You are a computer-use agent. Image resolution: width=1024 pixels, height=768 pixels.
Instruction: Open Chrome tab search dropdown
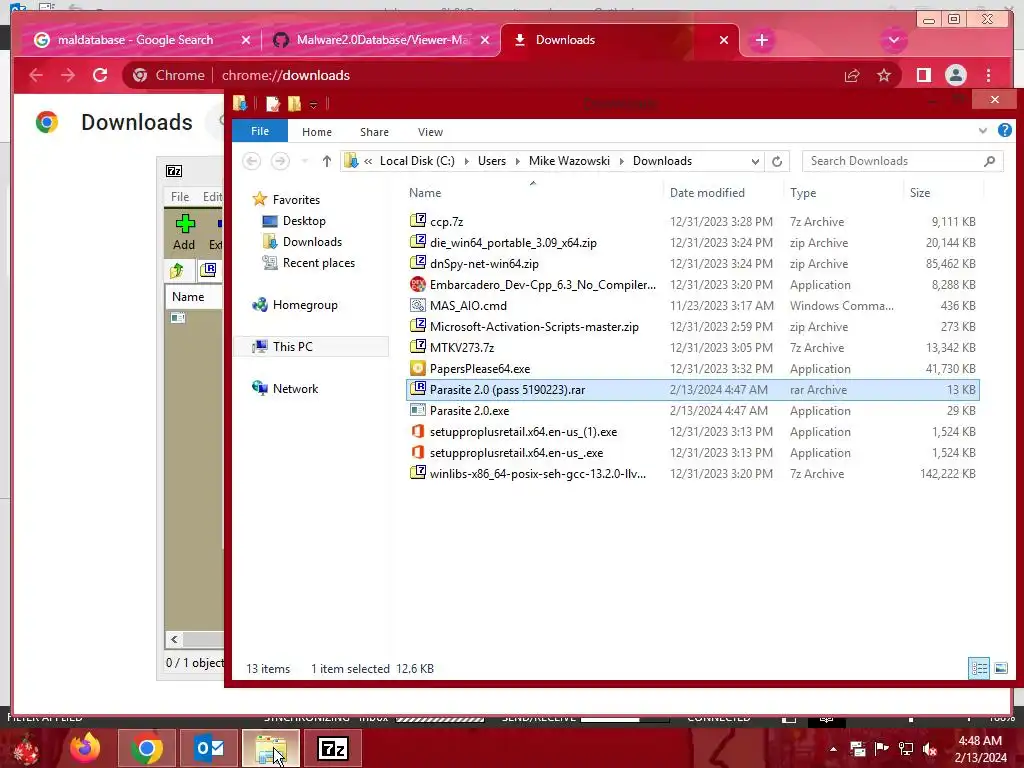(893, 40)
